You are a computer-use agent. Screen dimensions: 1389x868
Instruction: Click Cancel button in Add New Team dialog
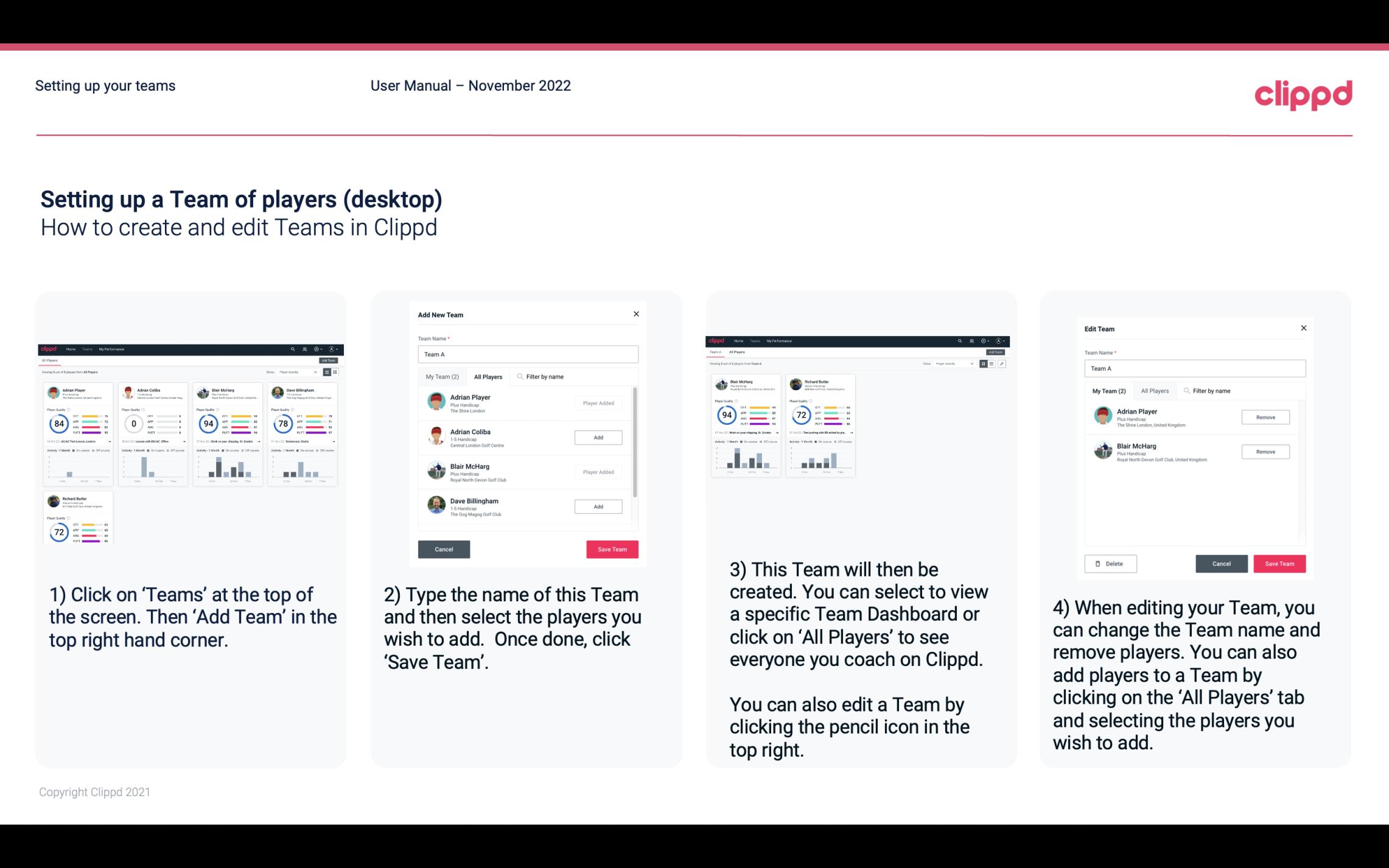pyautogui.click(x=444, y=548)
